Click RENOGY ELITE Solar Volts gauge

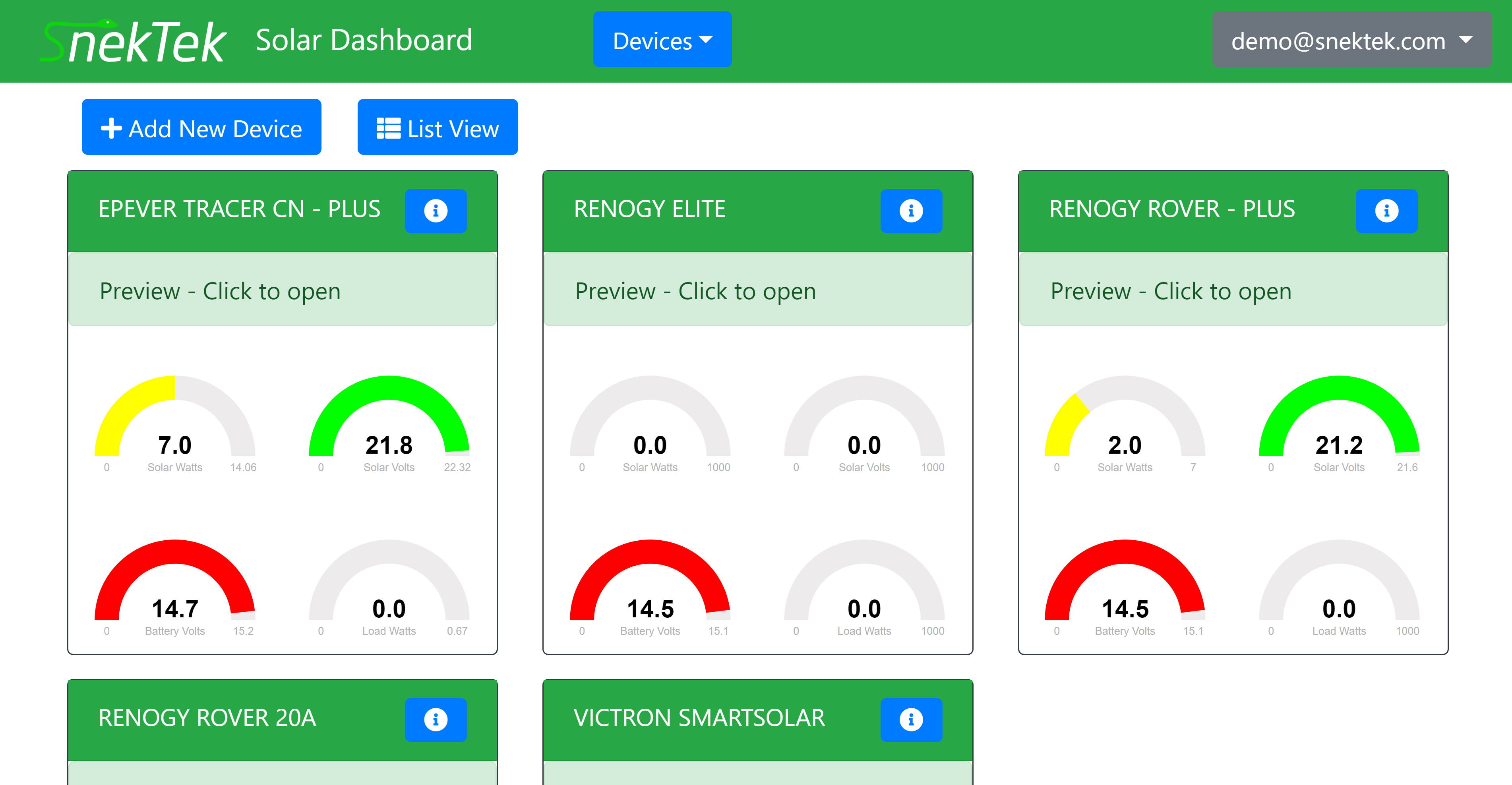[x=865, y=424]
